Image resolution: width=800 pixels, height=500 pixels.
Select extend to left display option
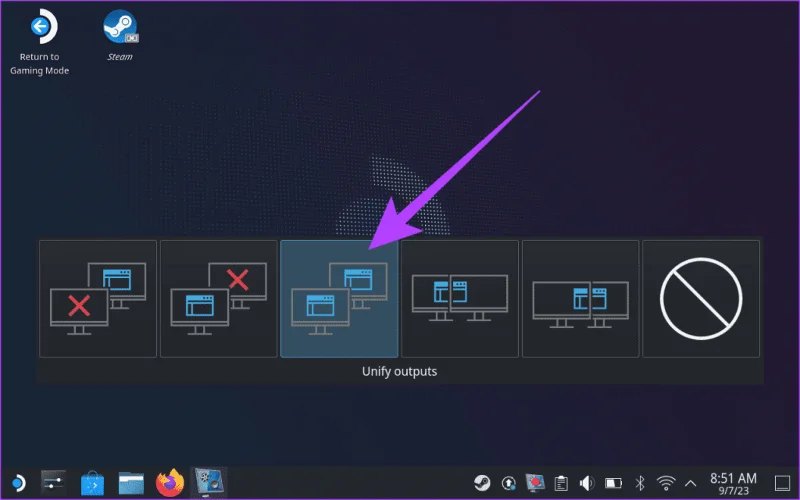coord(460,299)
